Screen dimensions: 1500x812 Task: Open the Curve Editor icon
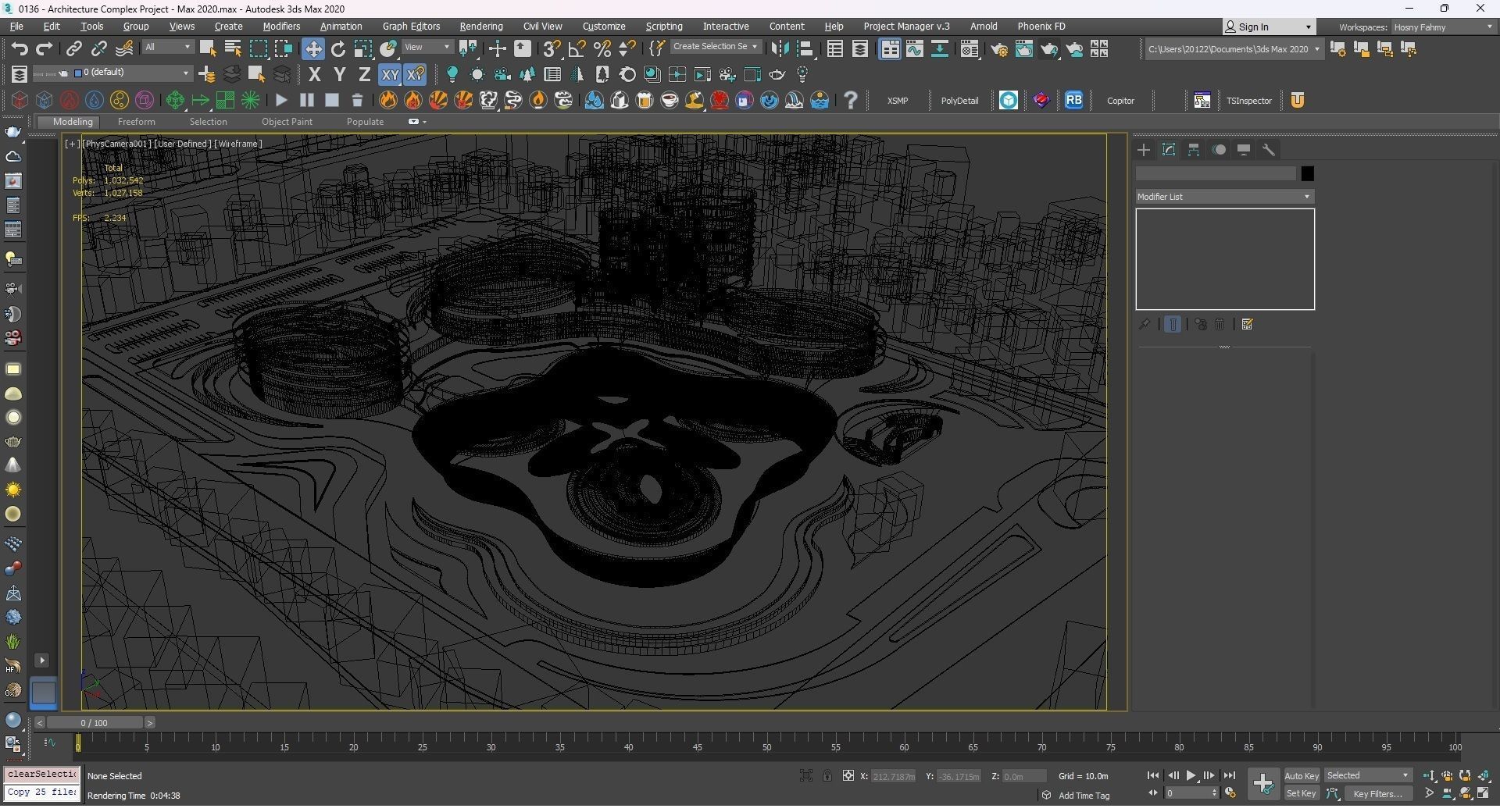point(915,50)
